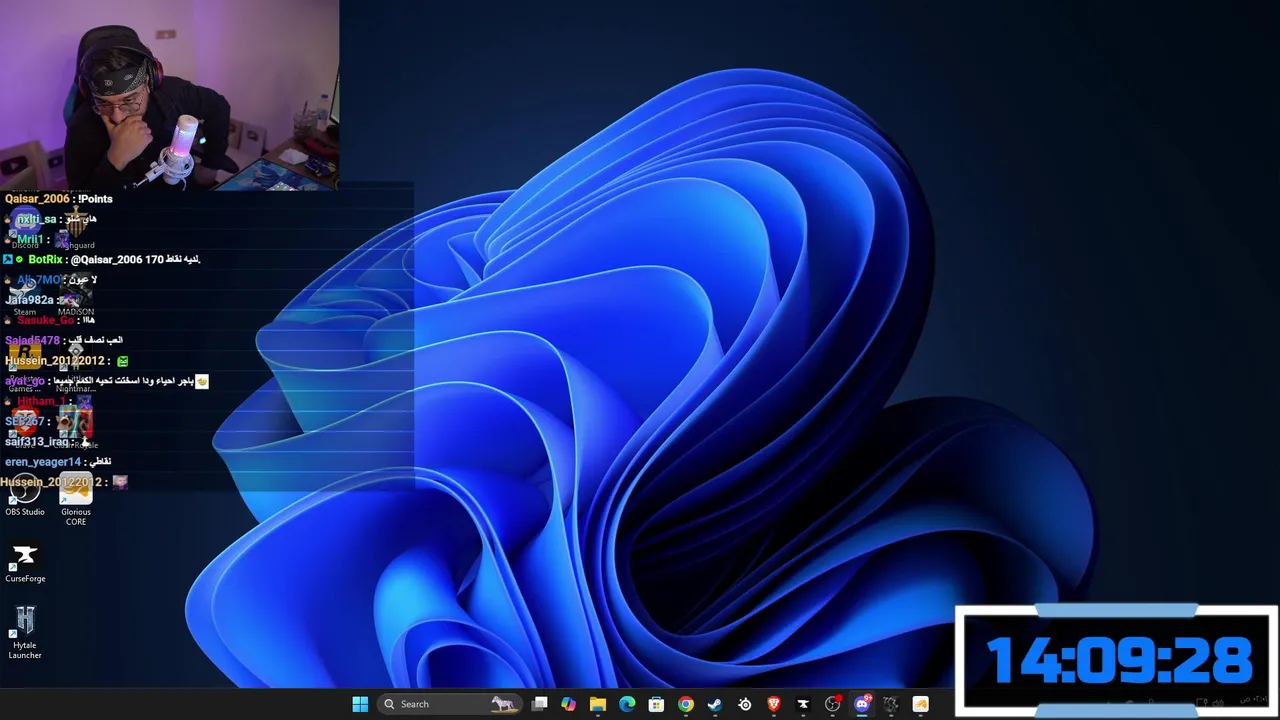Viewport: 1280px width, 720px height.
Task: Launch Brave browser from the taskbar
Action: click(x=773, y=704)
